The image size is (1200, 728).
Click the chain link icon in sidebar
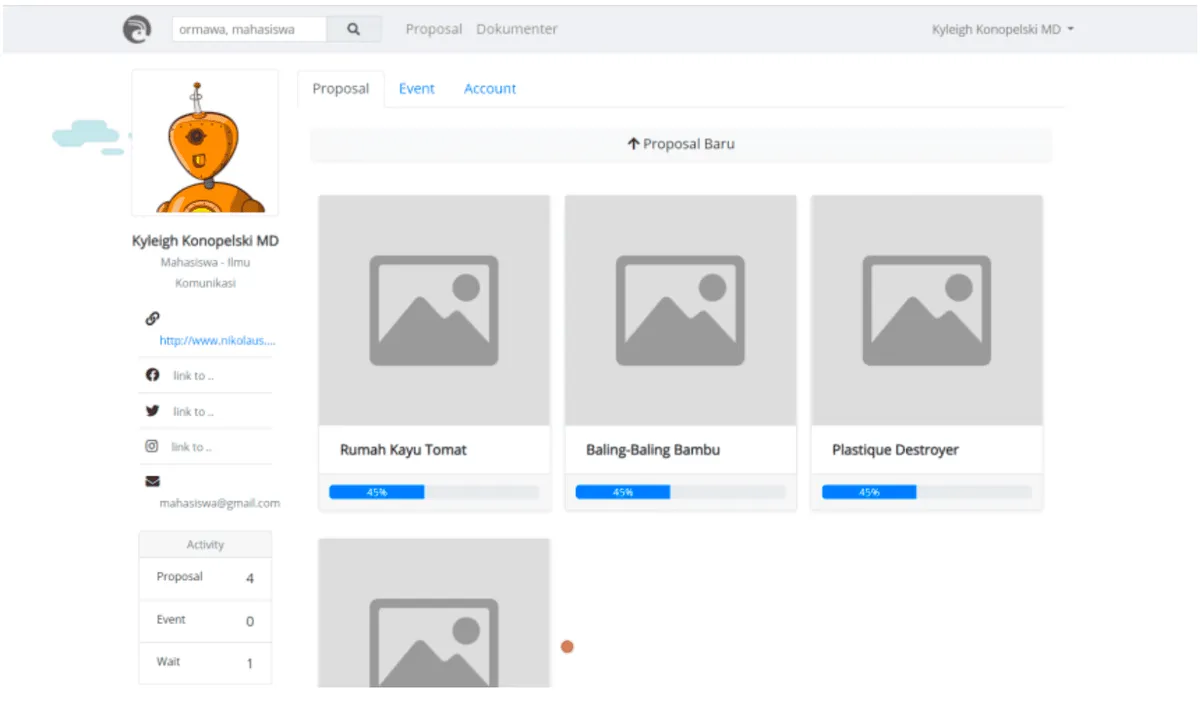point(153,319)
